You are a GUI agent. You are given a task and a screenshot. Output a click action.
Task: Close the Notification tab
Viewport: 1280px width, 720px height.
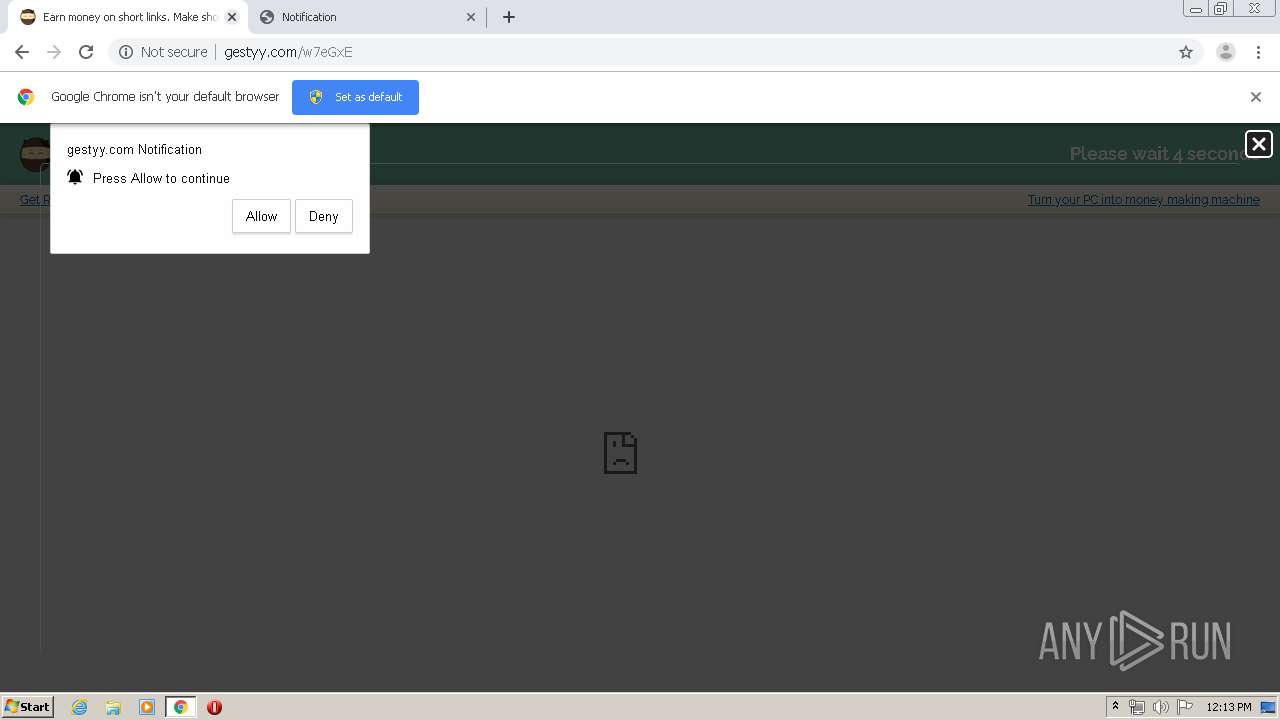pos(471,17)
